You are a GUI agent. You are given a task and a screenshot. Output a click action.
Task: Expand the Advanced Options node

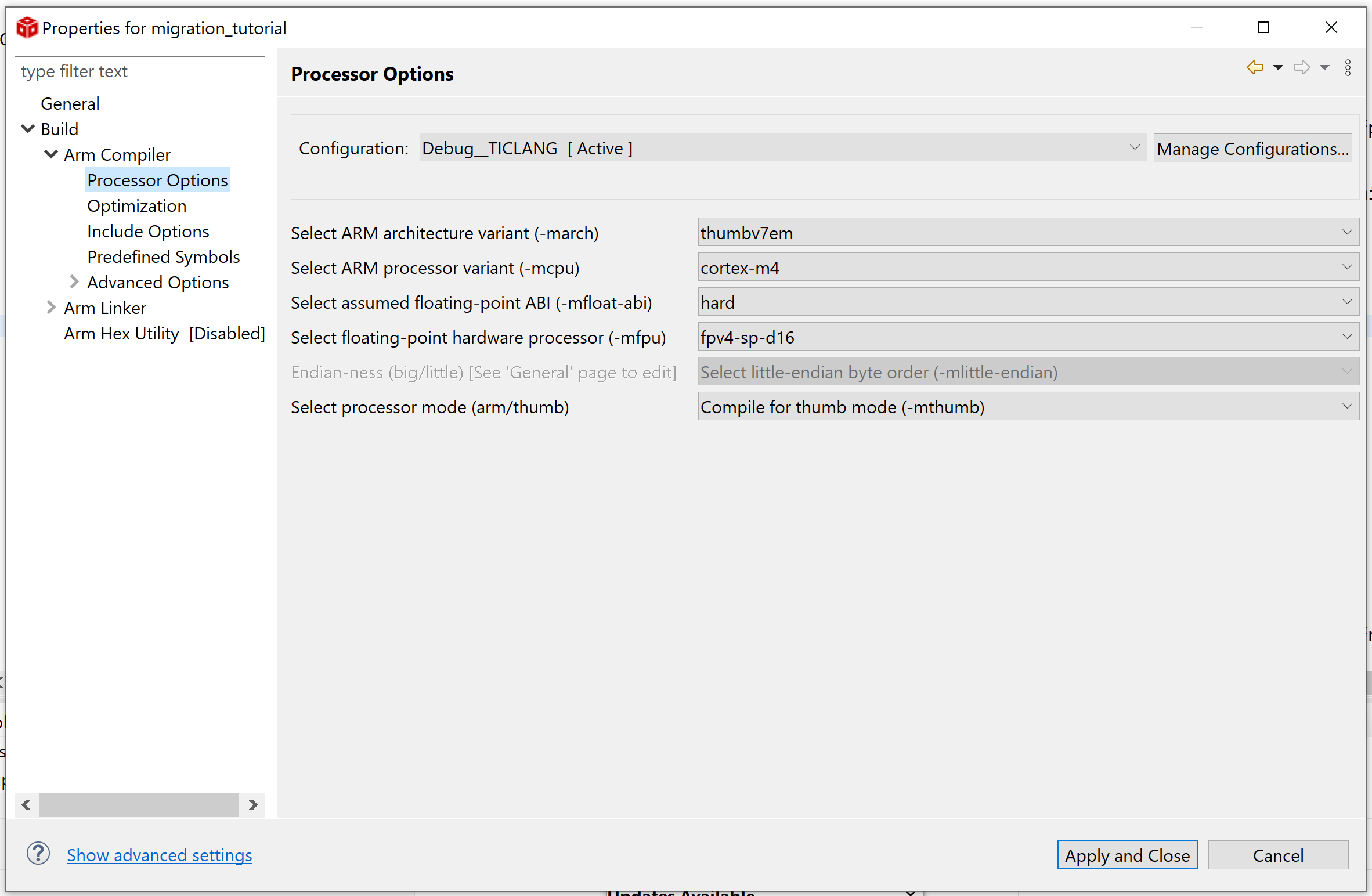coord(74,282)
